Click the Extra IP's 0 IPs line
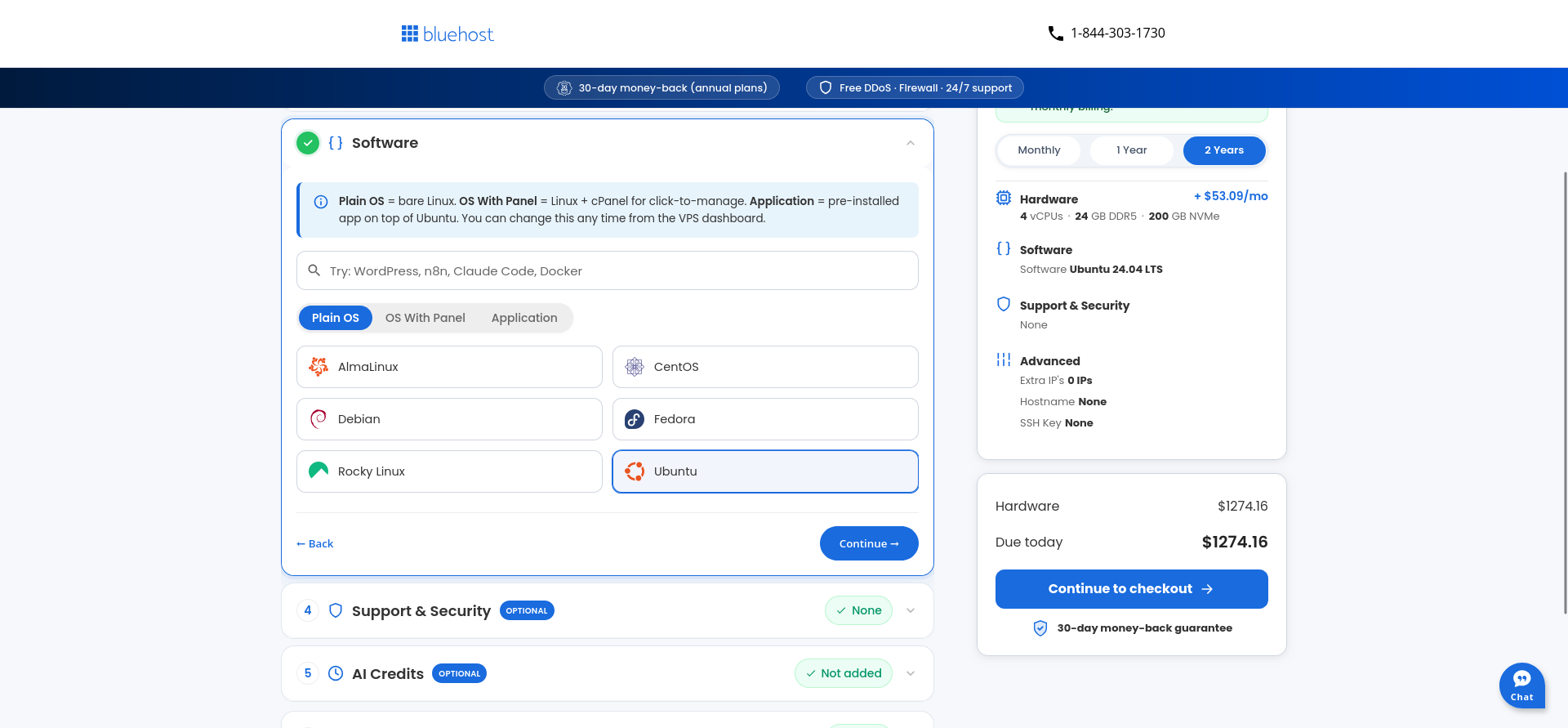This screenshot has width=1568, height=728. (1056, 381)
